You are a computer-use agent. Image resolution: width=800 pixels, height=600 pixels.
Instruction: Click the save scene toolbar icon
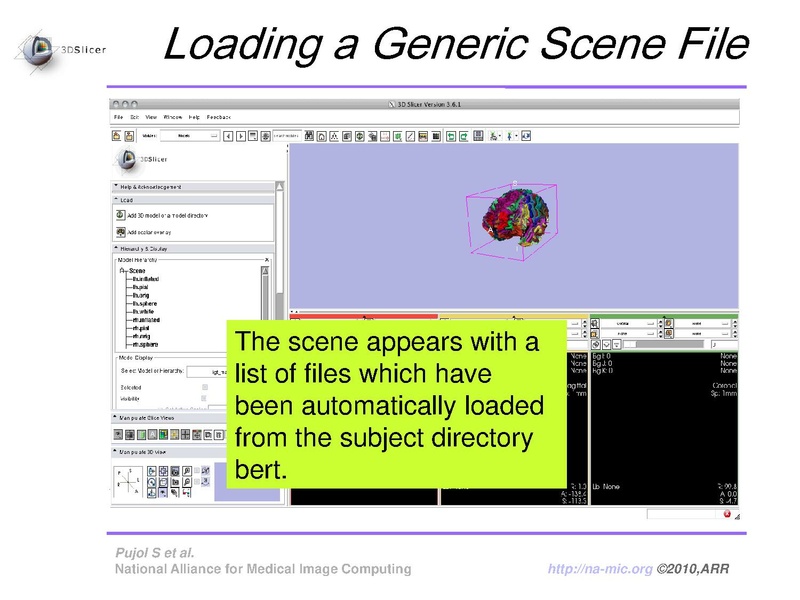pyautogui.click(x=129, y=136)
